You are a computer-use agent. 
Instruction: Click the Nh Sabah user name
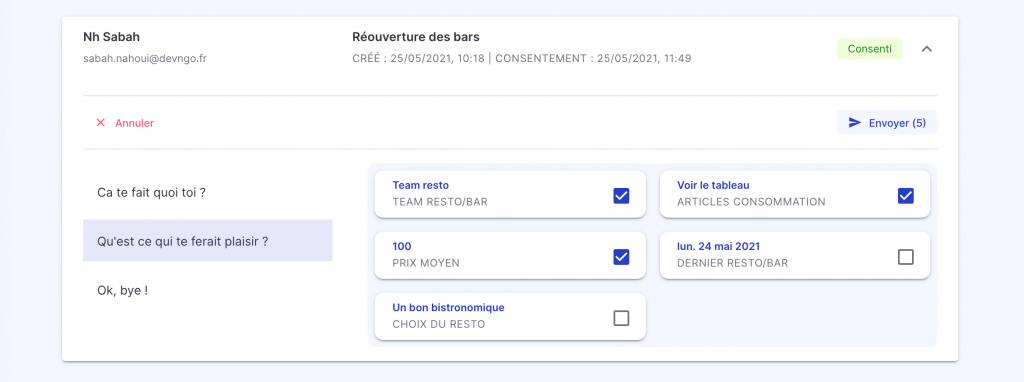point(112,37)
